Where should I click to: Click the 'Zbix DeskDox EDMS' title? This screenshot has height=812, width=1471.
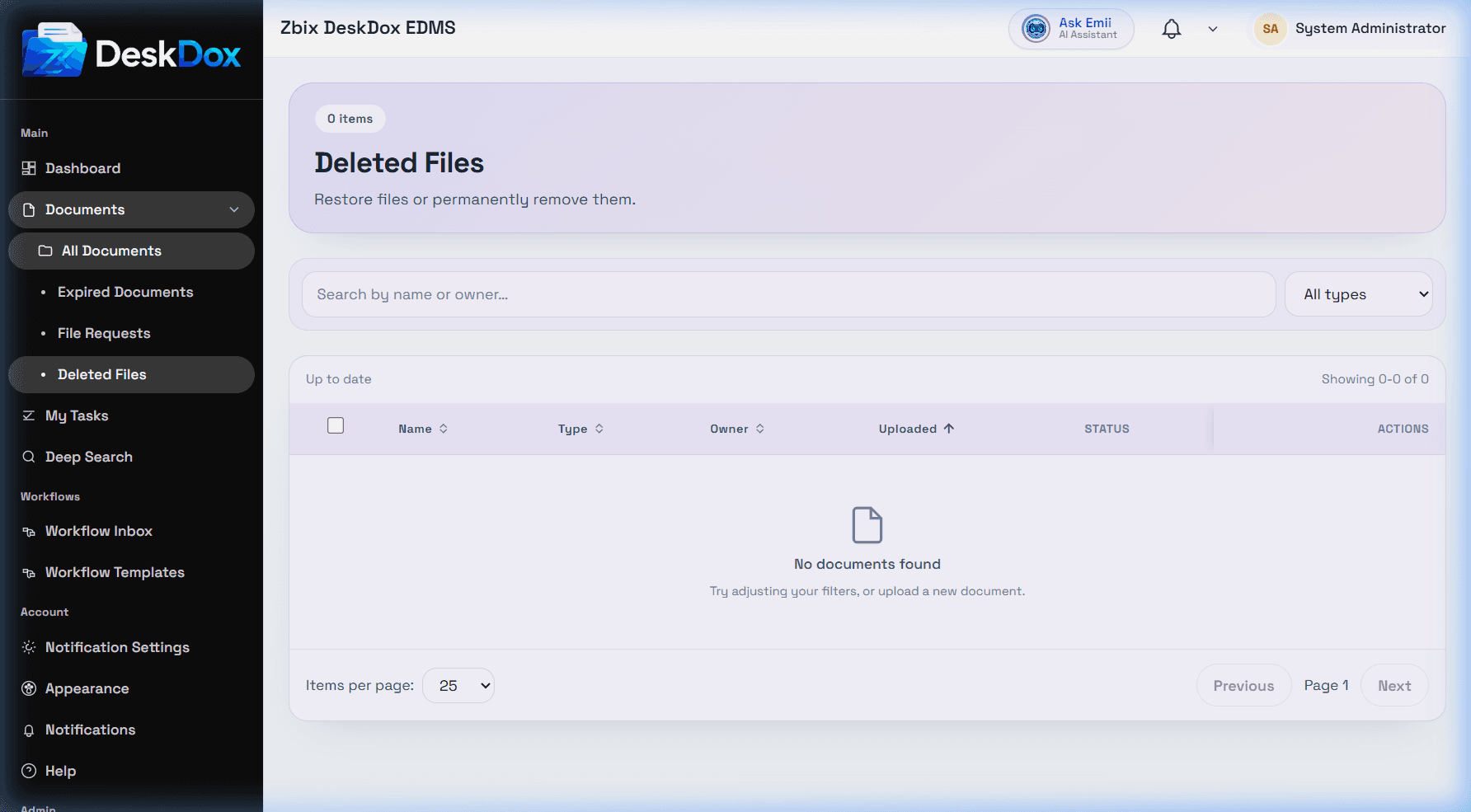point(368,28)
